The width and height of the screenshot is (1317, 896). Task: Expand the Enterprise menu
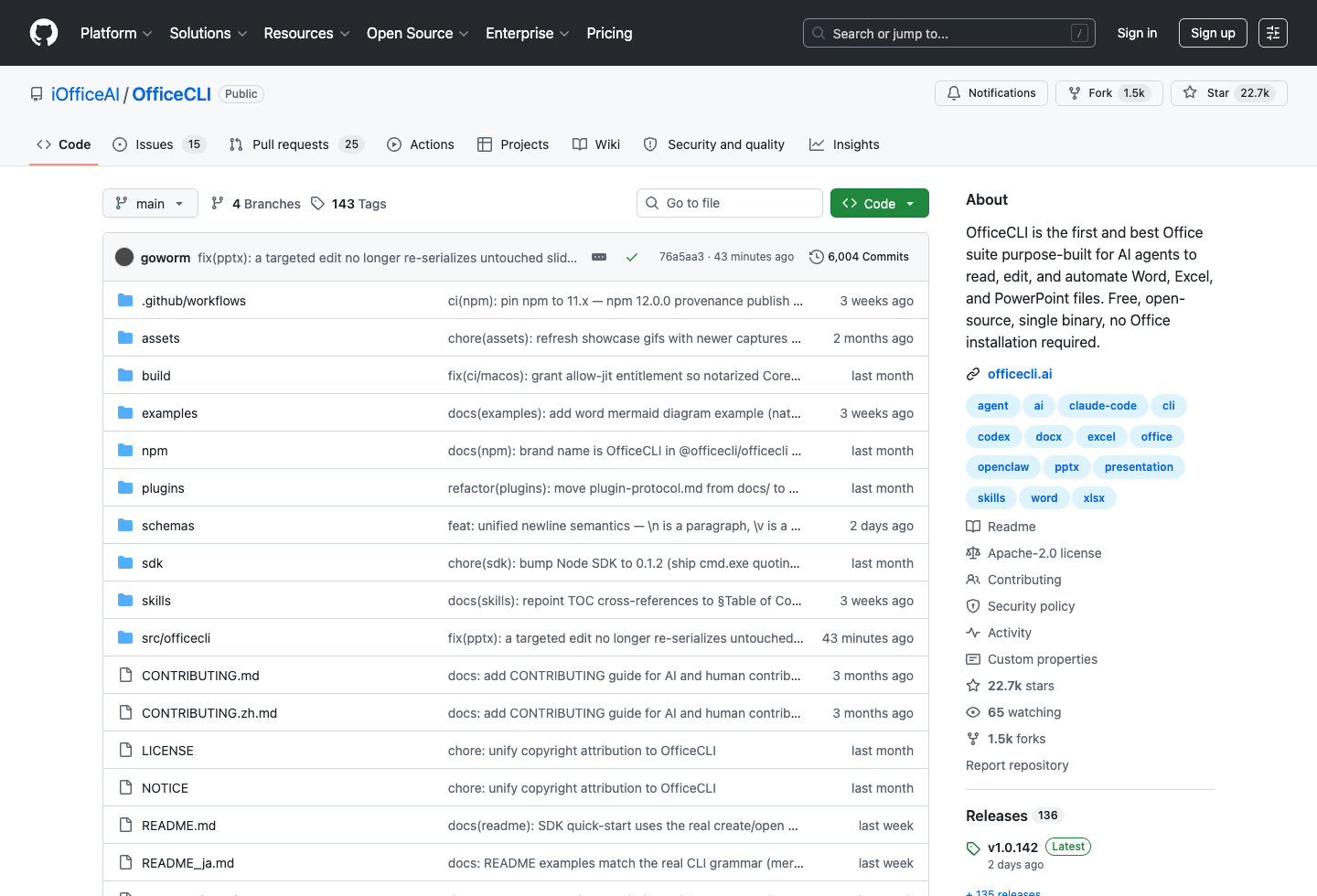pyautogui.click(x=528, y=33)
